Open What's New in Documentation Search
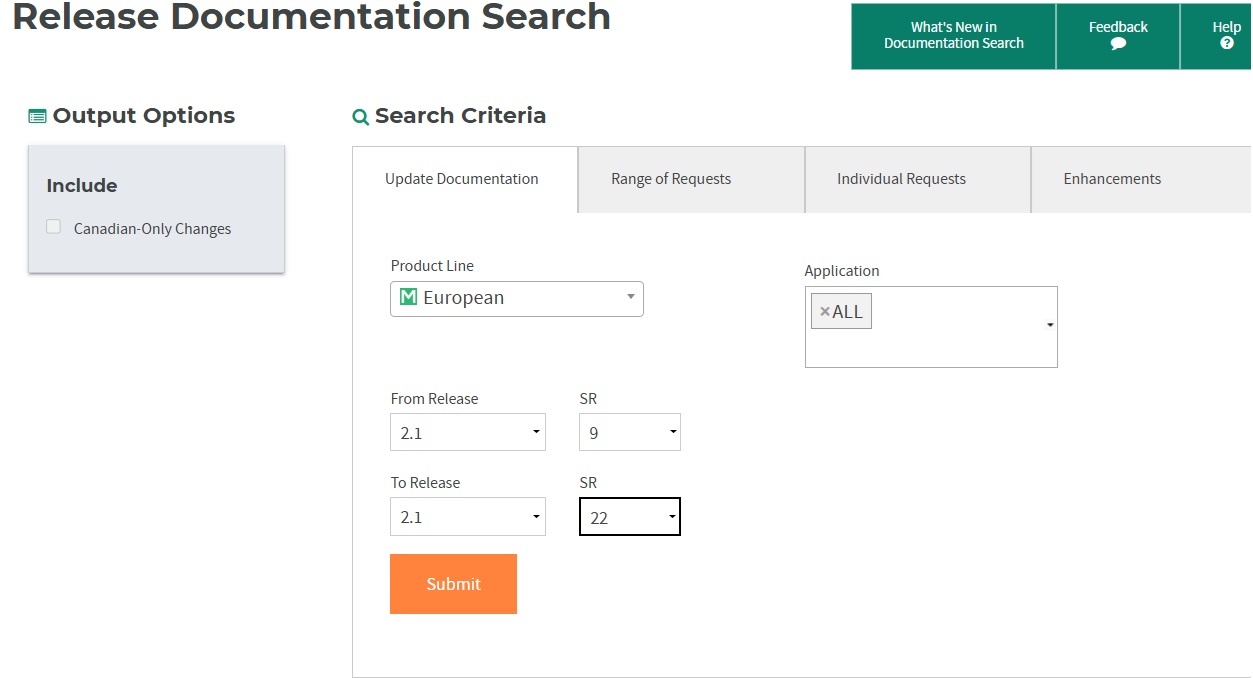This screenshot has height=678, width=1253. point(953,35)
